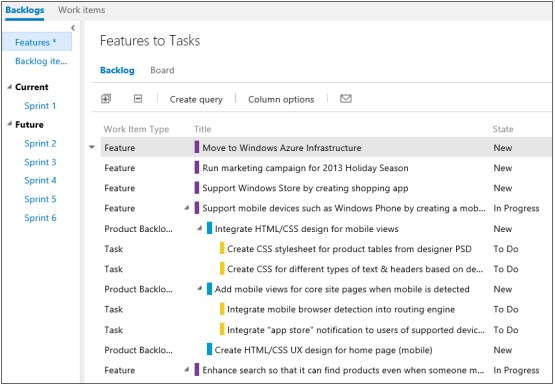Click Task type cell of Integrate mobile browser detection
This screenshot has height=384, width=555.
click(113, 309)
